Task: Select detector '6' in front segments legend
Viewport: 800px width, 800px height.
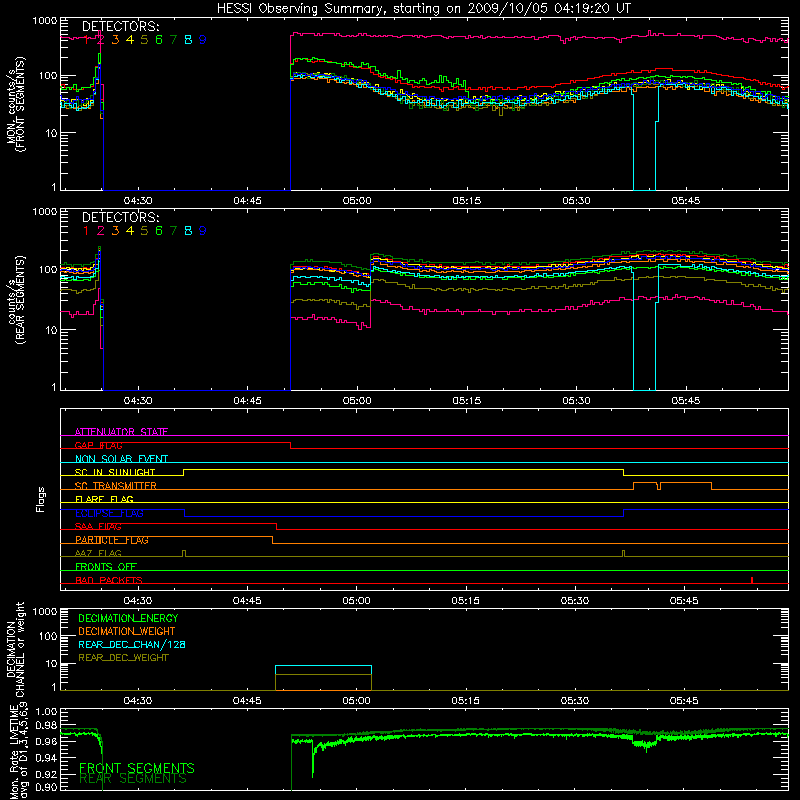Action: tap(159, 40)
